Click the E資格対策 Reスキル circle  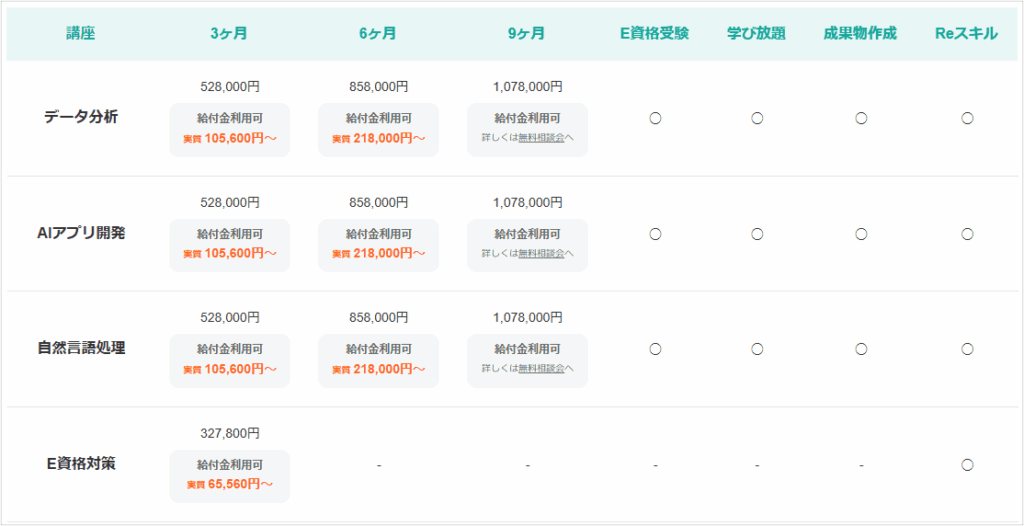pos(967,465)
